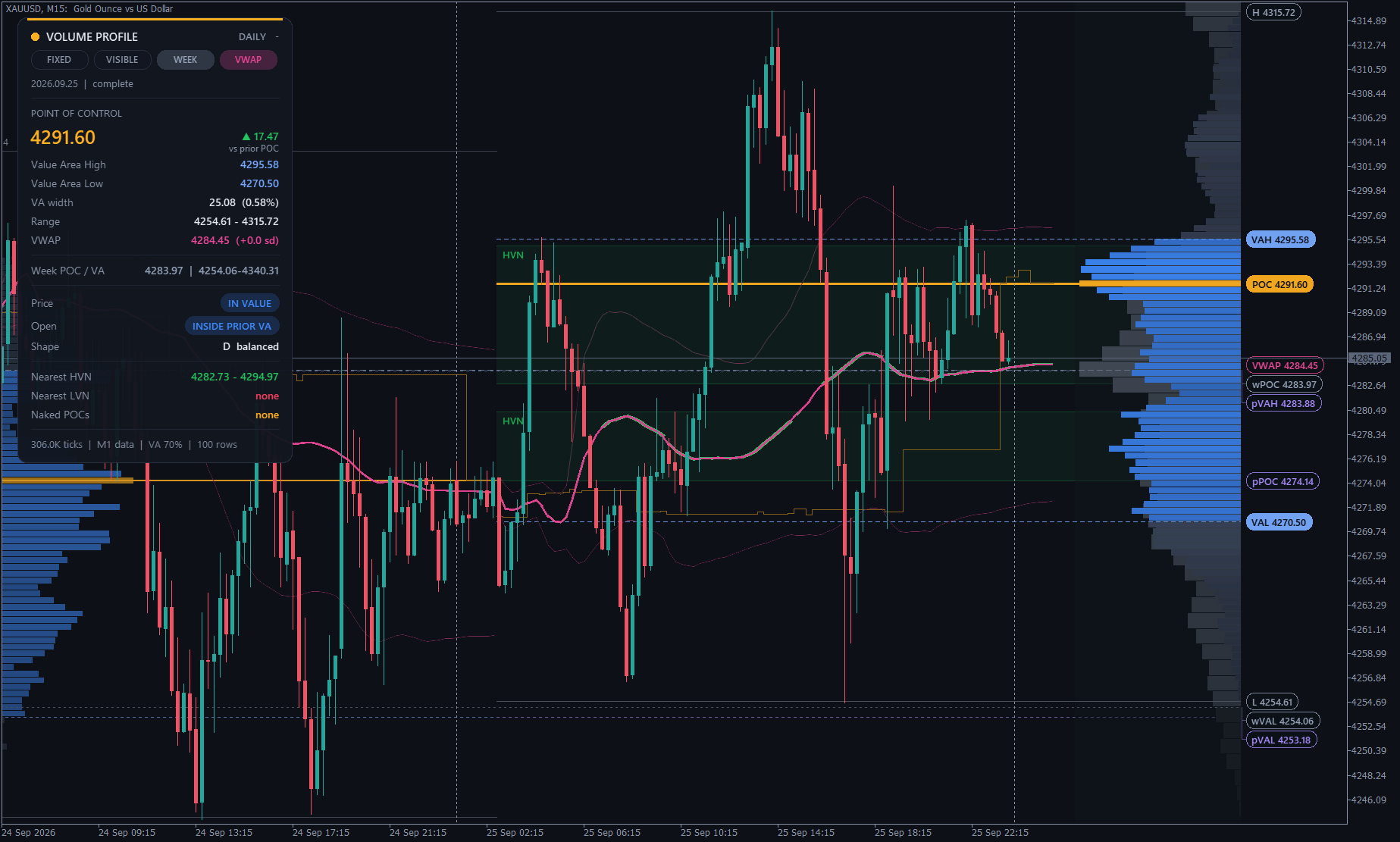Collapse the panel with the minus icon
The width and height of the screenshot is (1400, 842).
point(277,36)
